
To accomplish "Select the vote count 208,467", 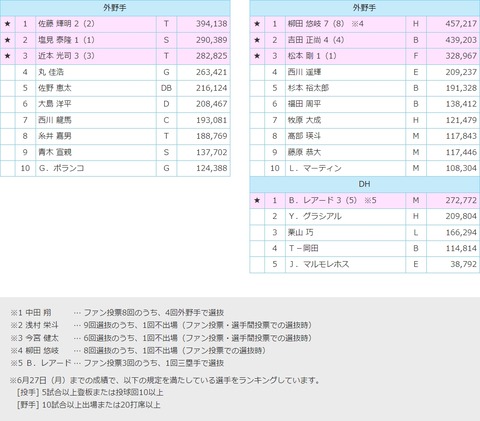I will (211, 104).
